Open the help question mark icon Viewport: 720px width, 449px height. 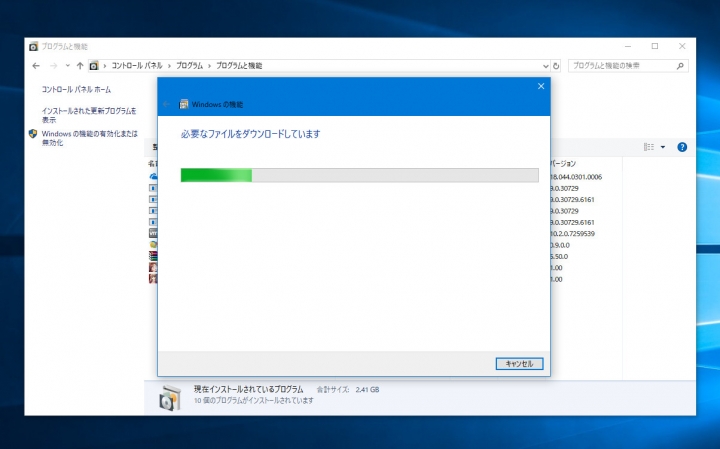pyautogui.click(x=682, y=147)
